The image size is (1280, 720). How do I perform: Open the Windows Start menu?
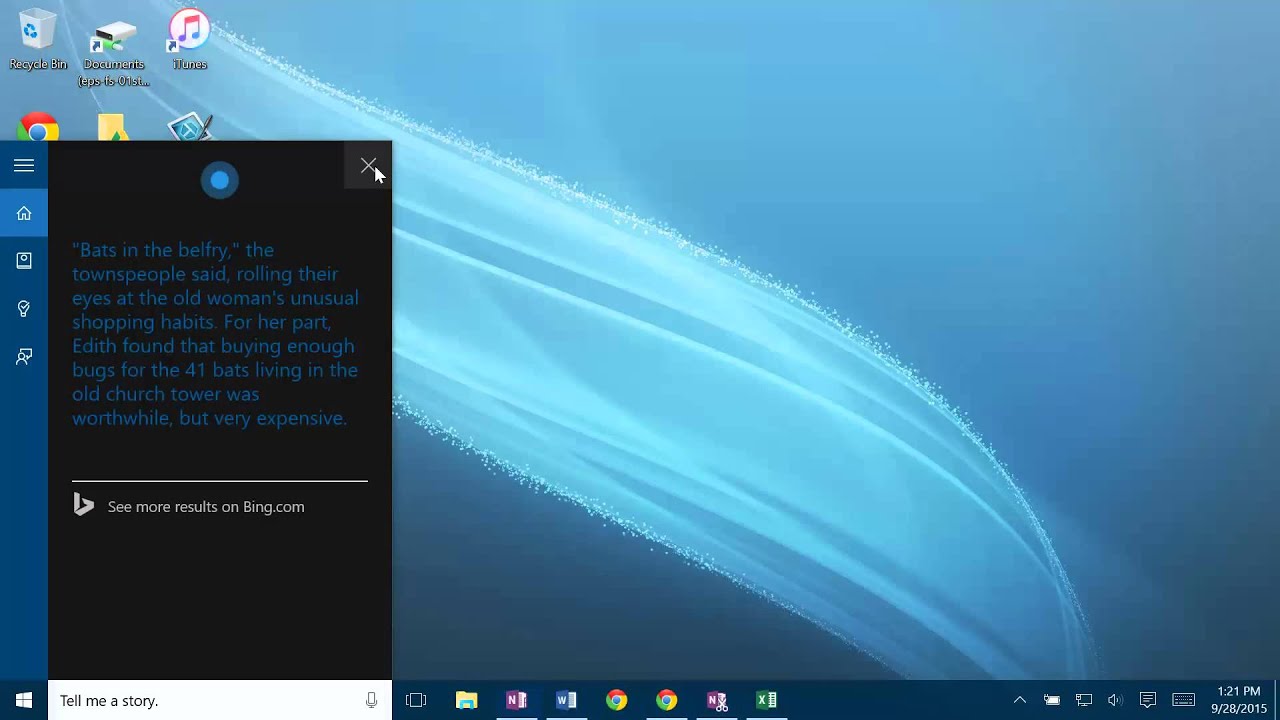tap(24, 700)
